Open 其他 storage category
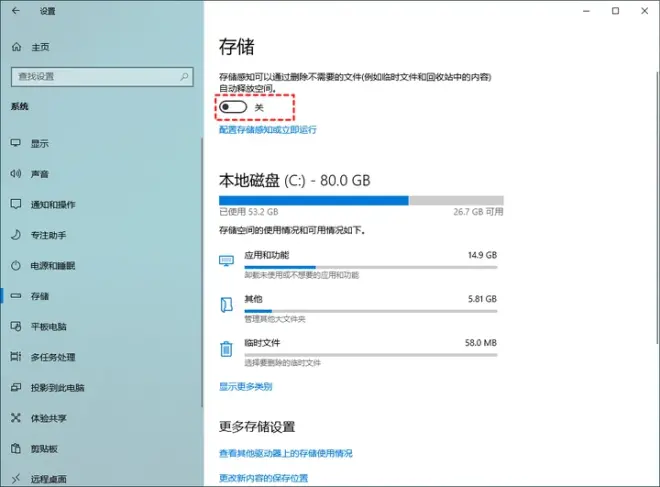The image size is (660, 487). pyautogui.click(x=358, y=309)
